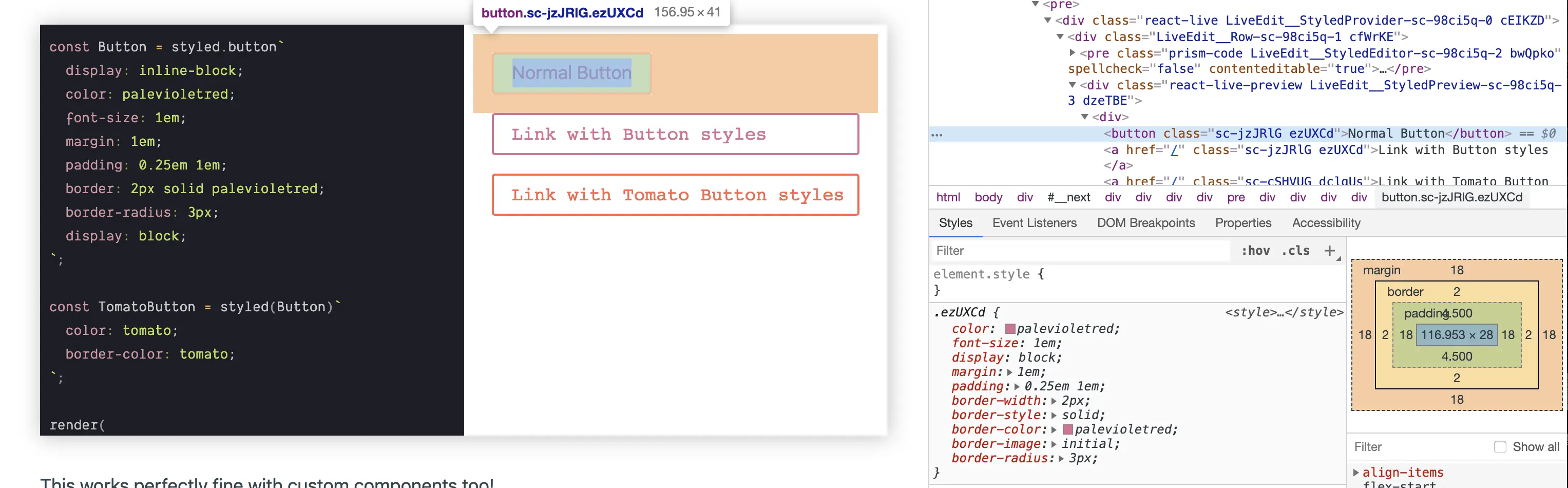Screen dimensions: 1568x488
Task: Switch to the Properties tab
Action: click(x=1243, y=223)
